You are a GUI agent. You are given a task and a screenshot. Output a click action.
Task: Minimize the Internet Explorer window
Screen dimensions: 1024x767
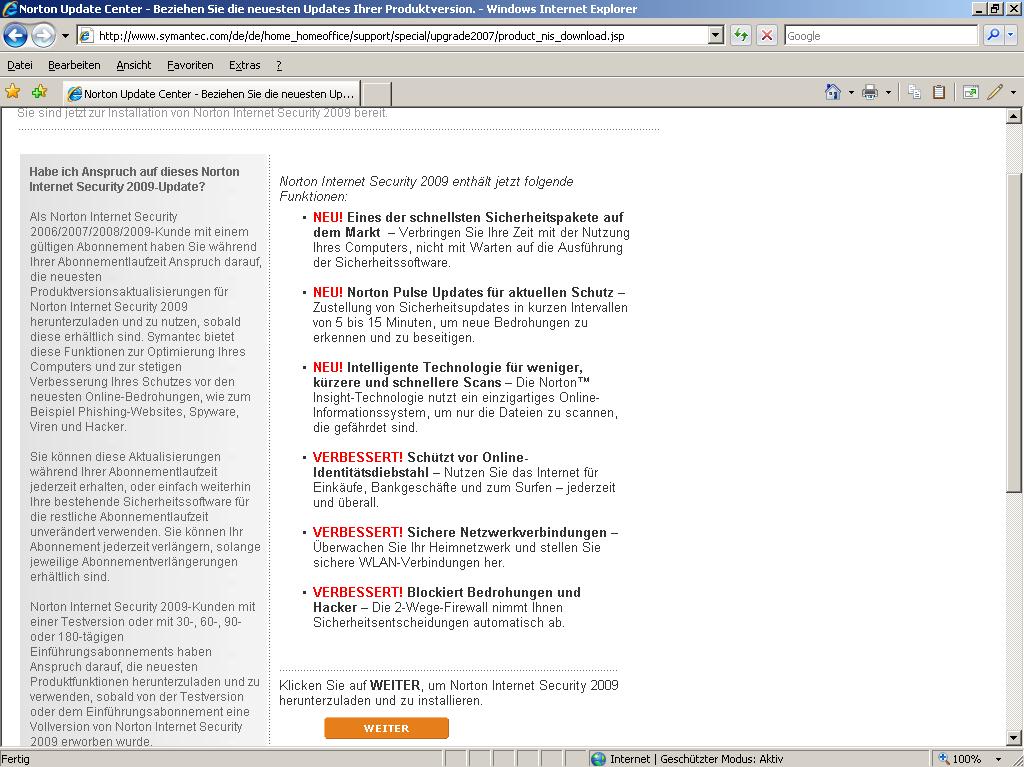[980, 8]
